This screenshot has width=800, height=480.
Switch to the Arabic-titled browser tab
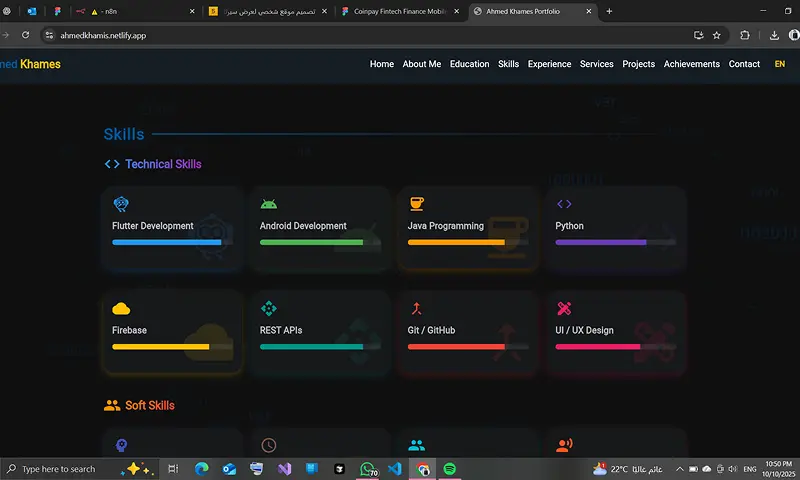pyautogui.click(x=268, y=11)
